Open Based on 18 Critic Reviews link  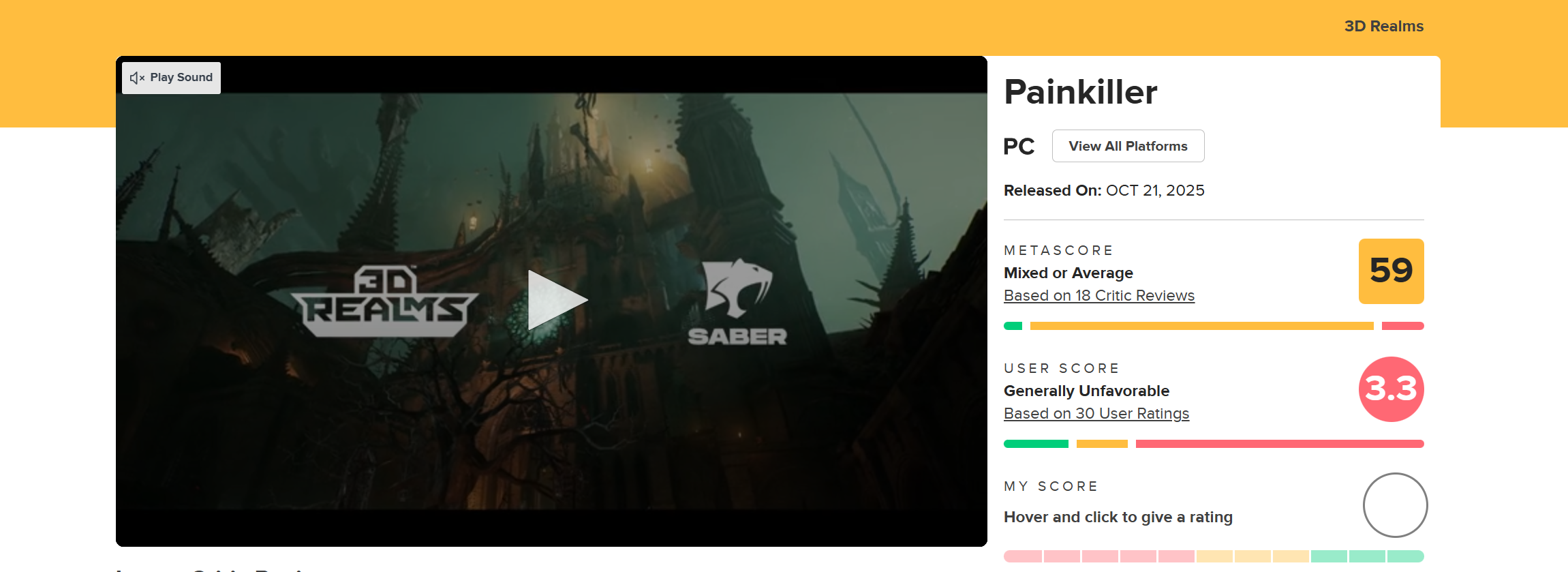[x=1098, y=295]
